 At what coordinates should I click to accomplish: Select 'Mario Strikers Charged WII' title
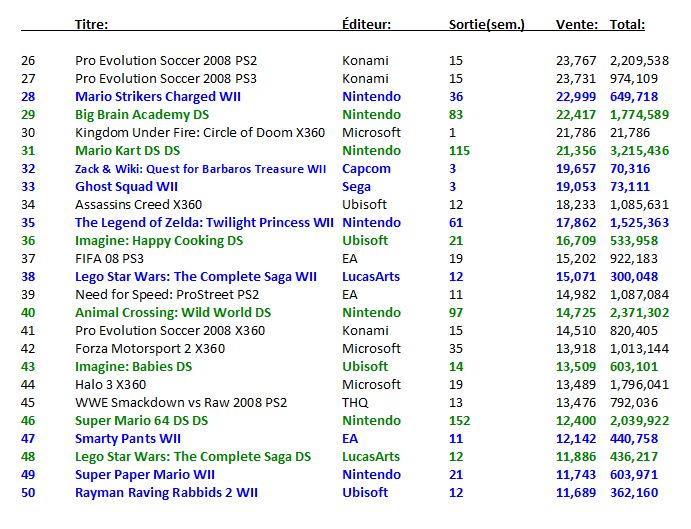tap(158, 97)
